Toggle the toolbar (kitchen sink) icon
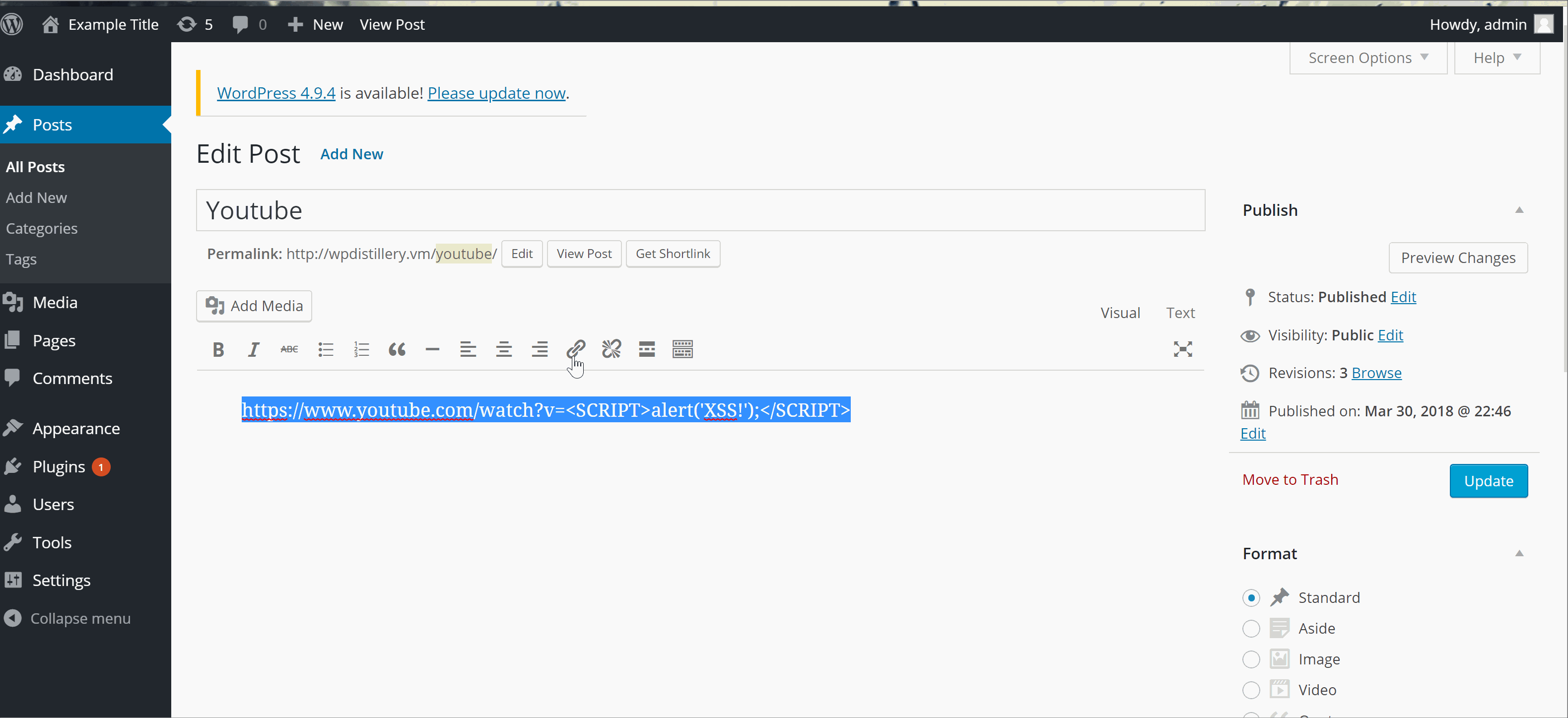Image resolution: width=1568 pixels, height=718 pixels. point(683,349)
